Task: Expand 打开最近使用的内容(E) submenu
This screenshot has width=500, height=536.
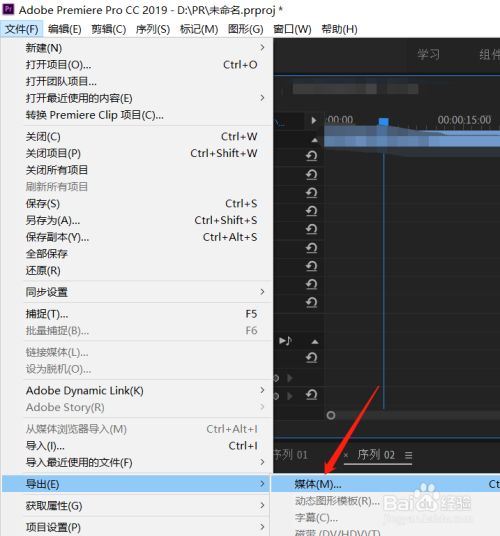Action: point(137,98)
